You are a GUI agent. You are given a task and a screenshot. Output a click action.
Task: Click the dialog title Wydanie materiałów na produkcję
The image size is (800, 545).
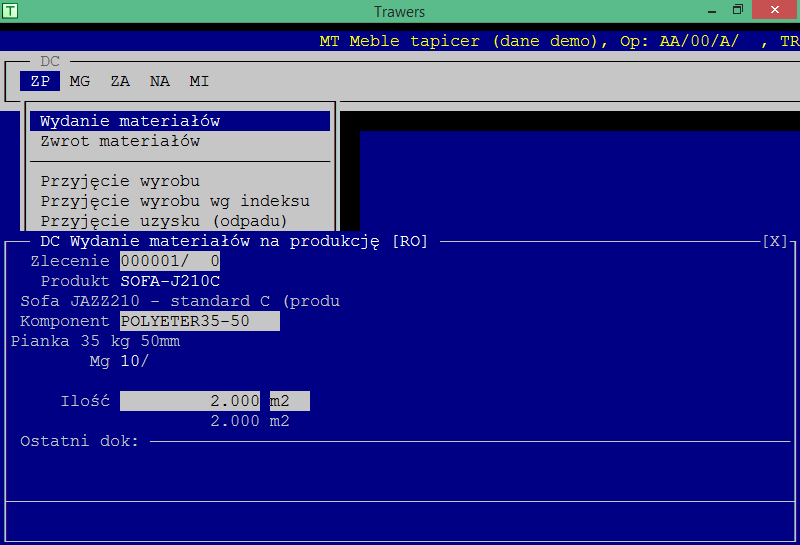[224, 241]
